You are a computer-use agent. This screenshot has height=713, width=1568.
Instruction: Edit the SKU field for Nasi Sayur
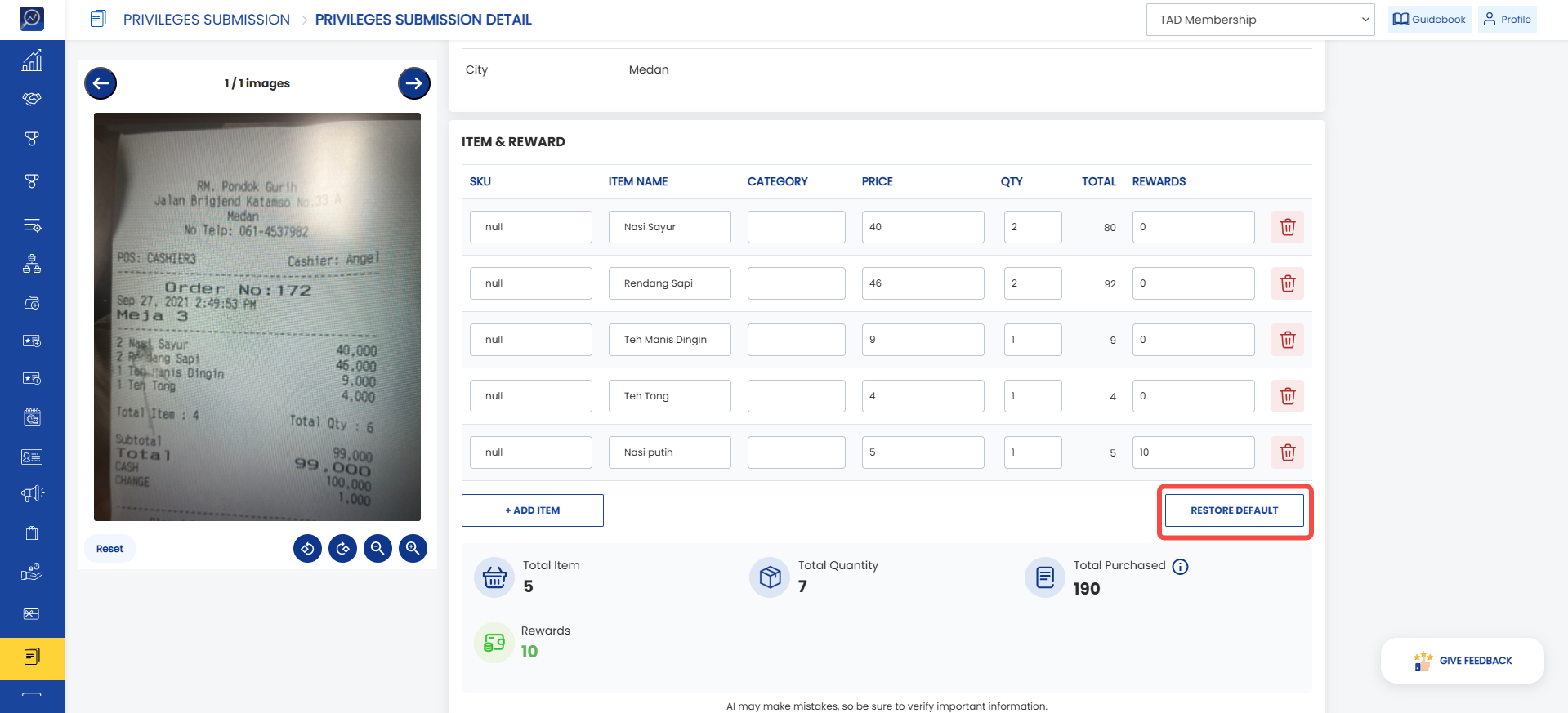[531, 227]
